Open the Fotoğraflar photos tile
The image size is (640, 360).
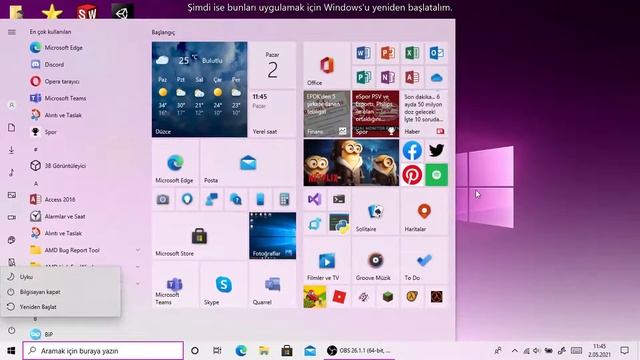[272, 236]
